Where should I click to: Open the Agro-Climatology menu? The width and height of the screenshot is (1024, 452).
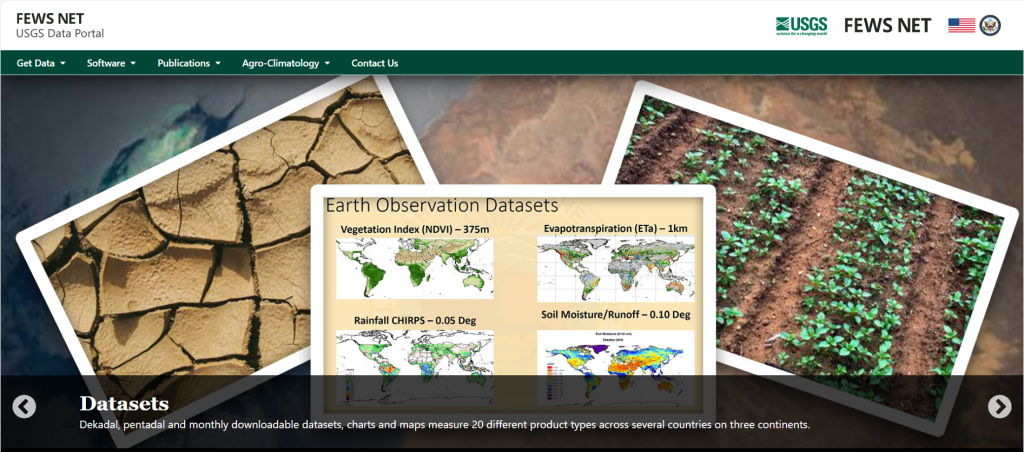286,63
